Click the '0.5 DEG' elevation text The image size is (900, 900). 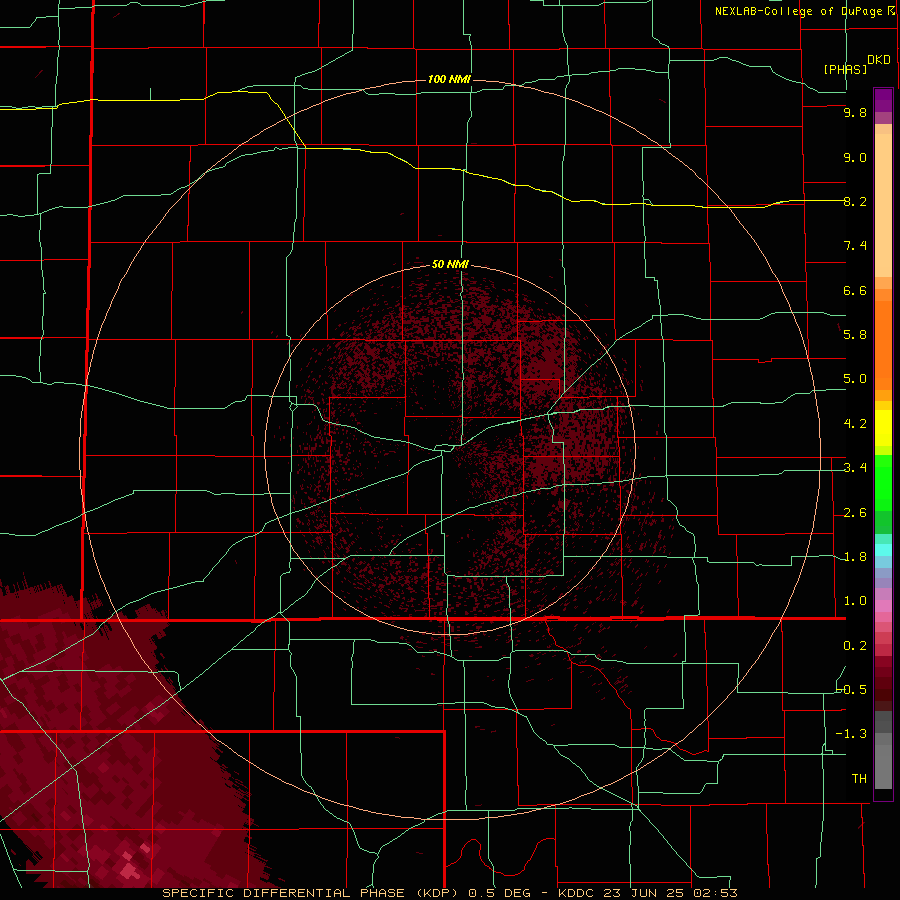(499, 893)
